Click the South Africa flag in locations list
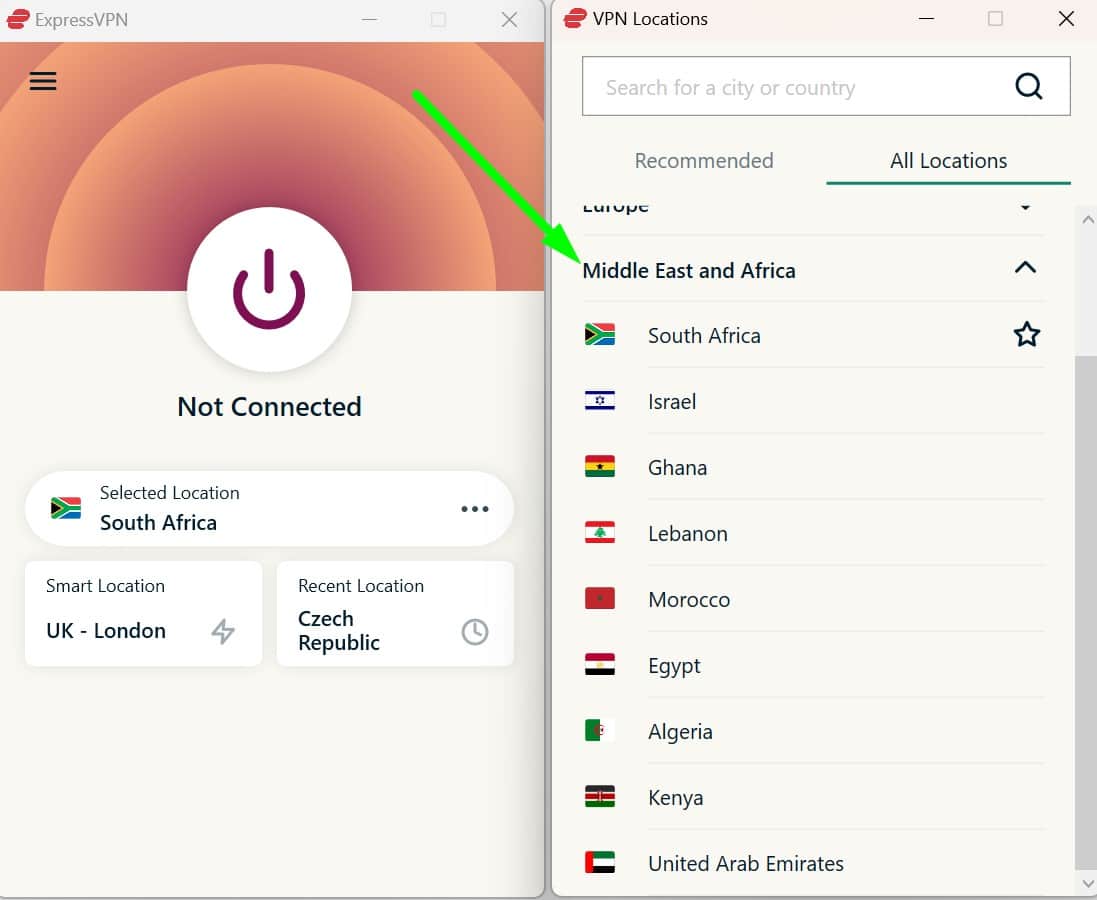This screenshot has height=900, width=1097. point(600,335)
